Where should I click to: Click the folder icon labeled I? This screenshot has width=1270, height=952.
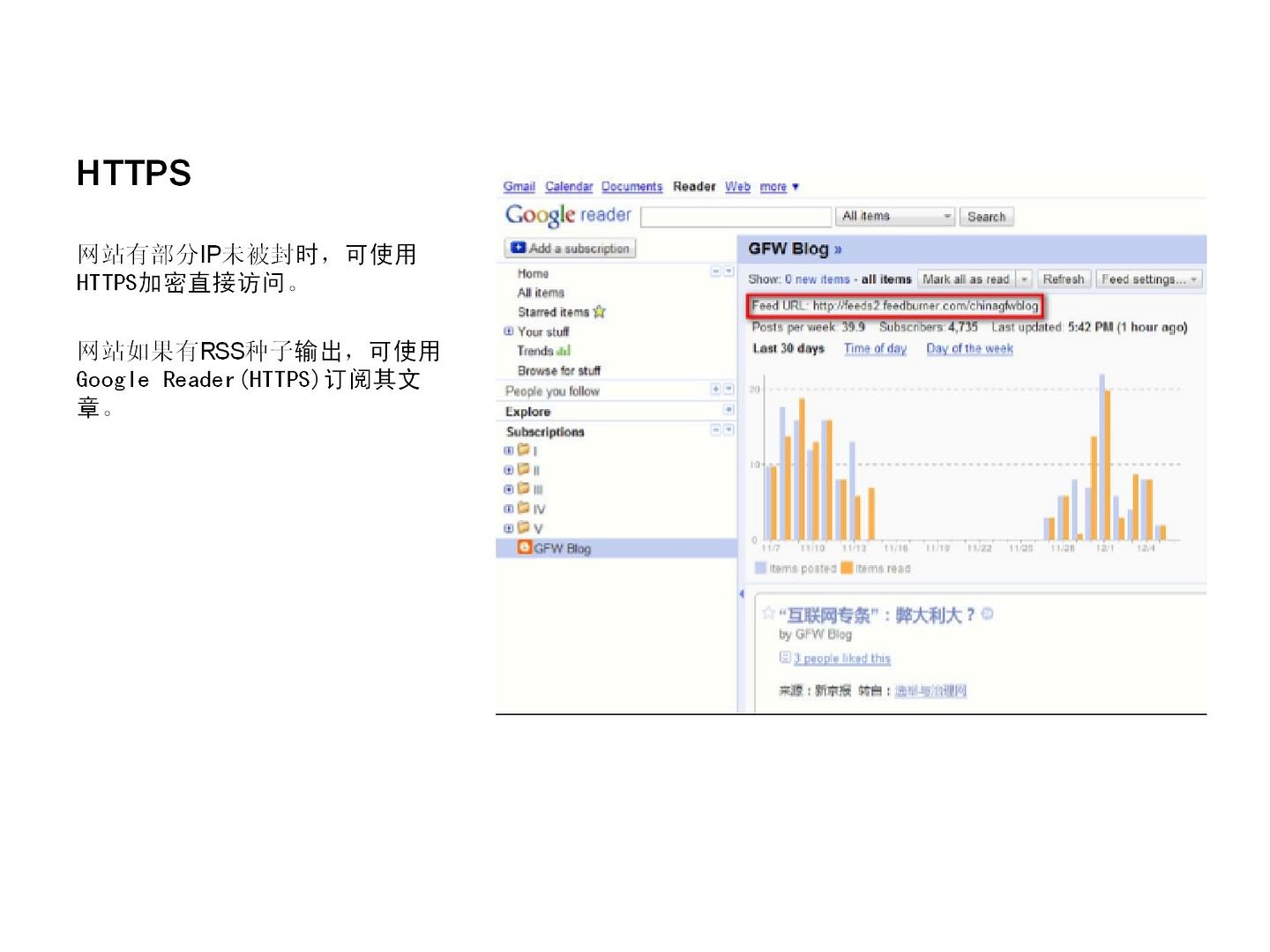[x=523, y=450]
